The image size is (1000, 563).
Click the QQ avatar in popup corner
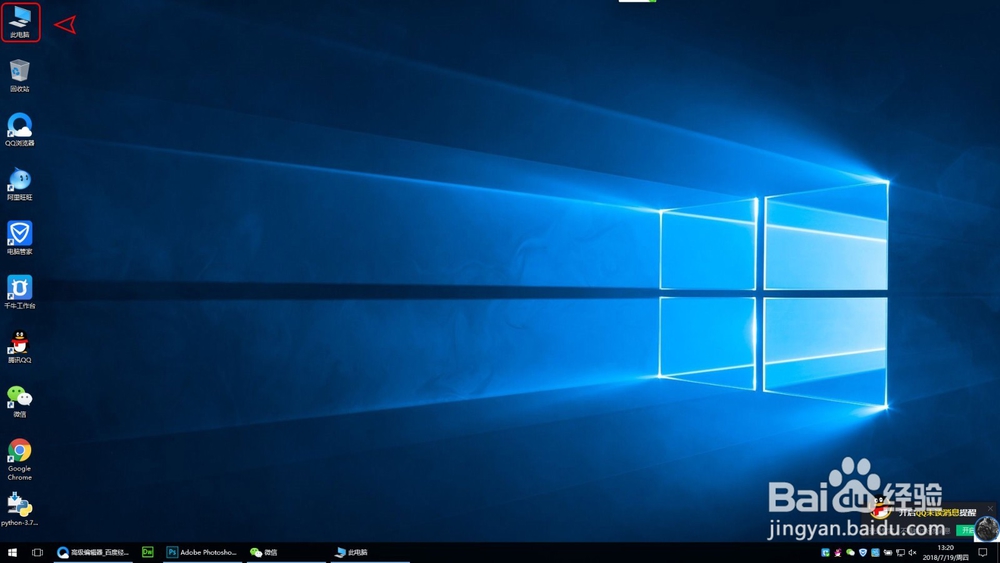click(986, 529)
